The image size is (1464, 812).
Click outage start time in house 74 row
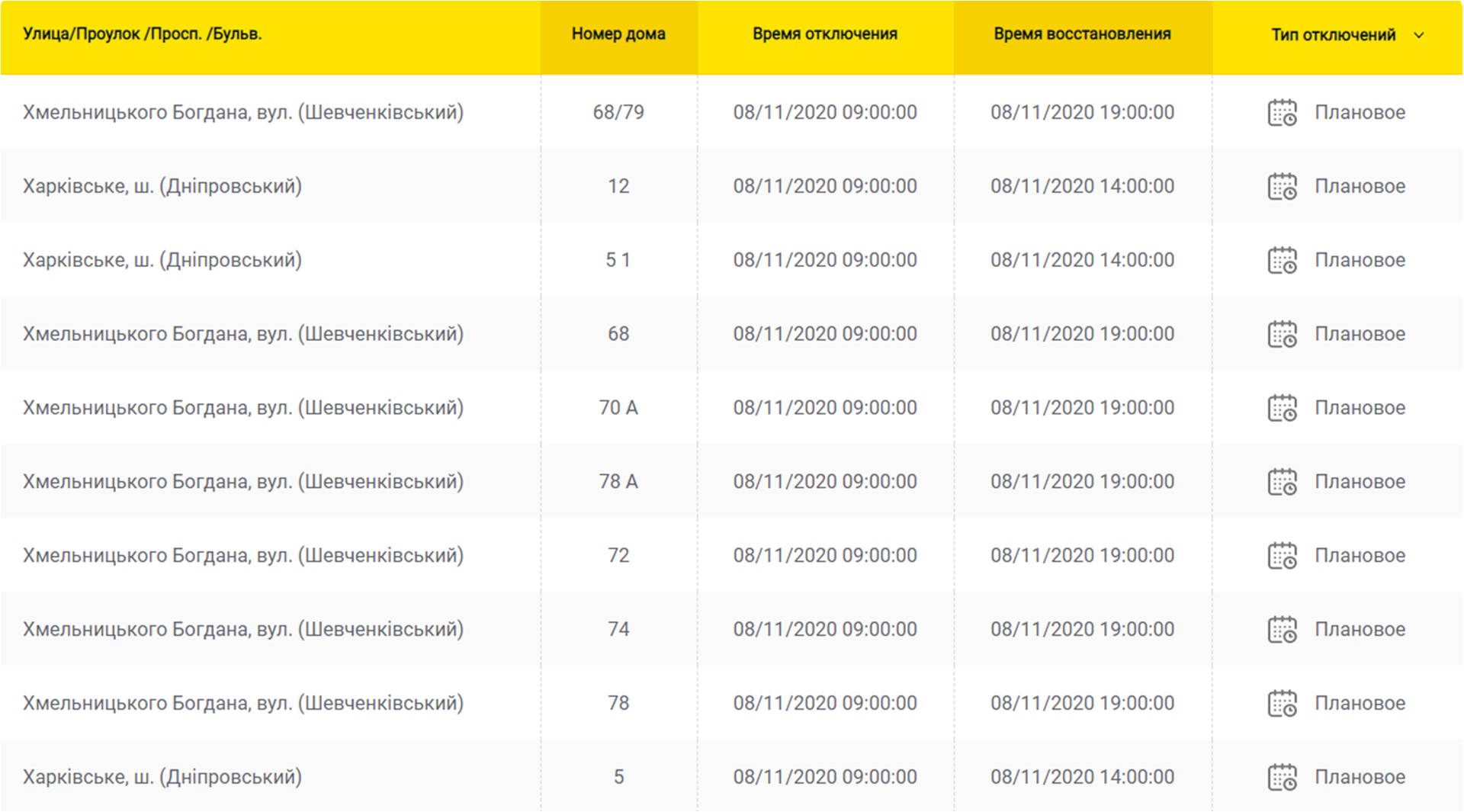[x=825, y=630]
